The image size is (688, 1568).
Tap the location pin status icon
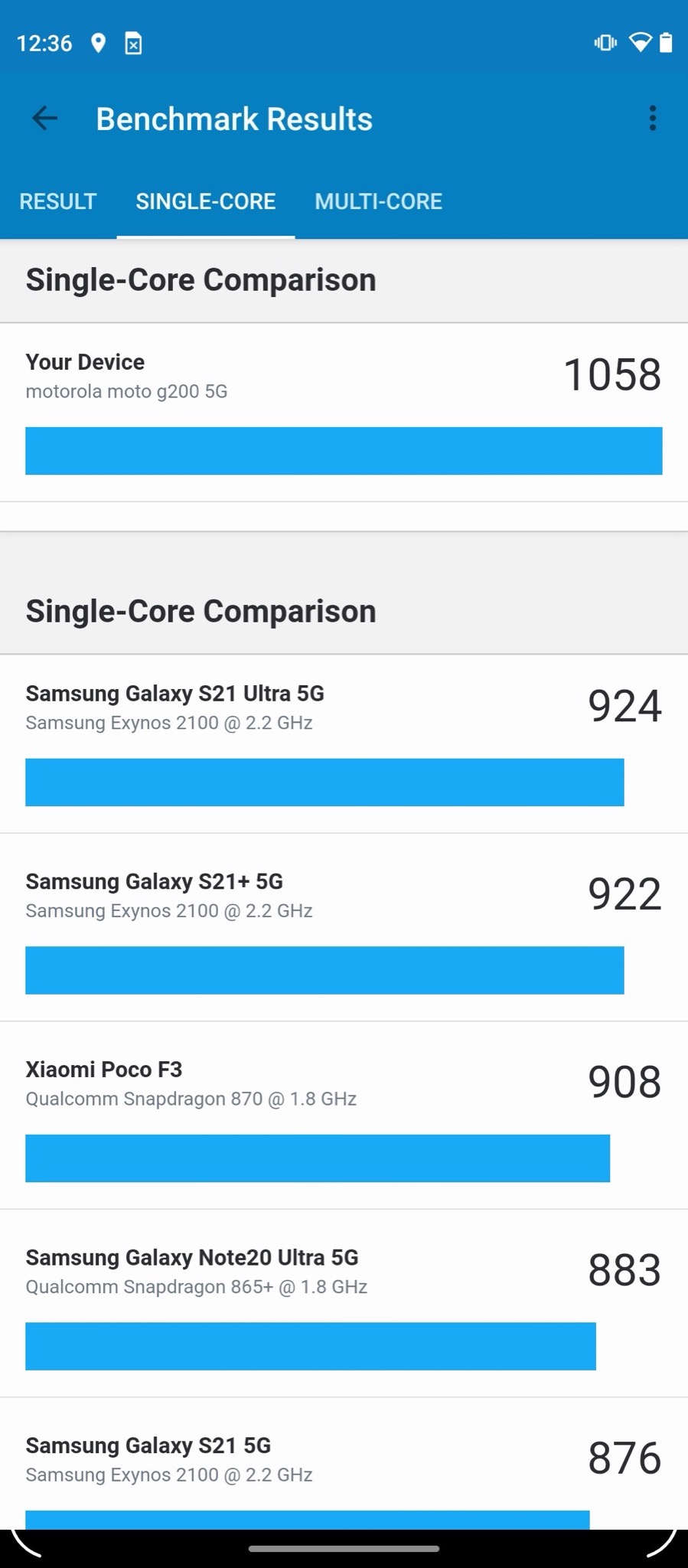pos(98,43)
